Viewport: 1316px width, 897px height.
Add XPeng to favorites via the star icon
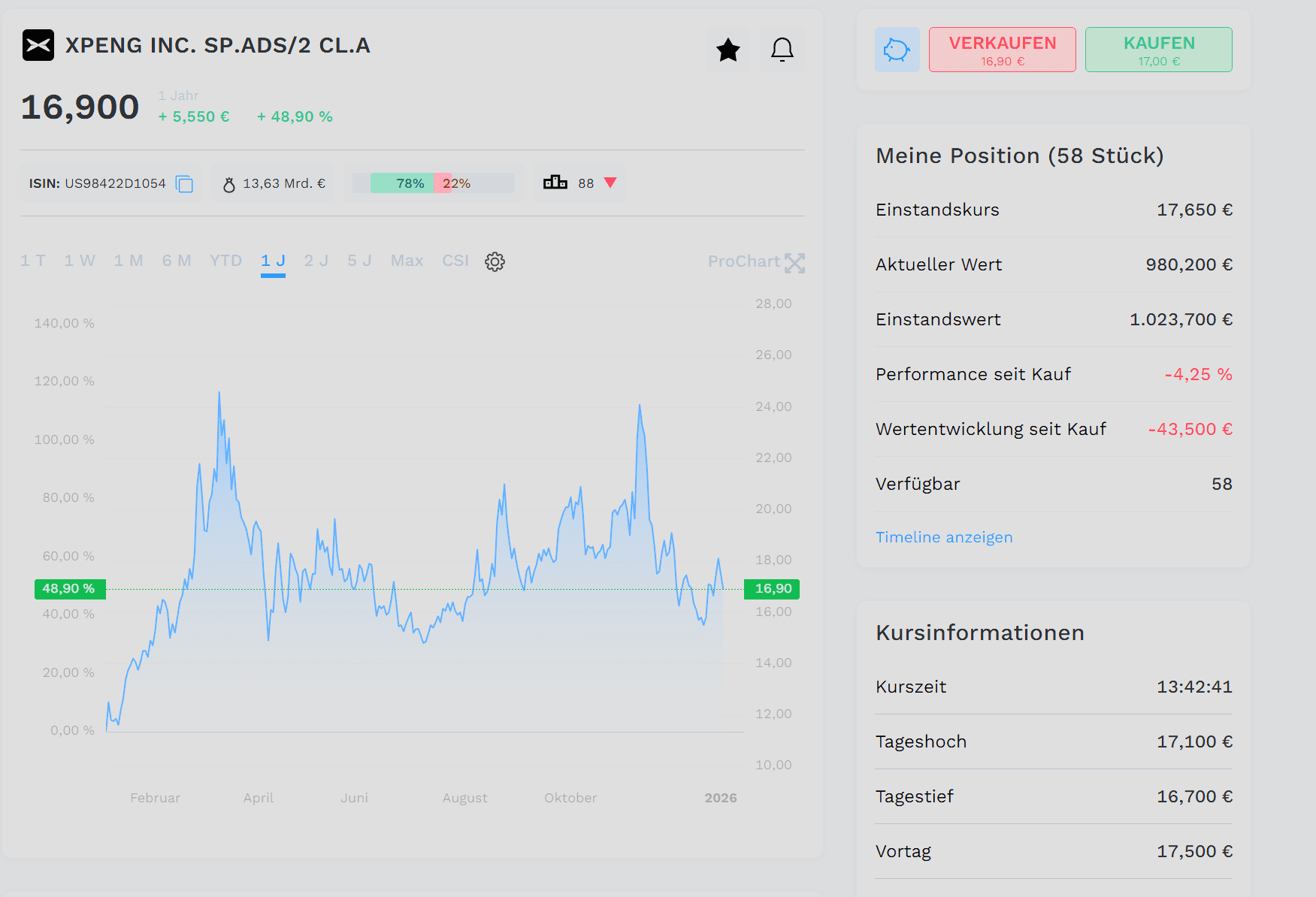(x=728, y=50)
